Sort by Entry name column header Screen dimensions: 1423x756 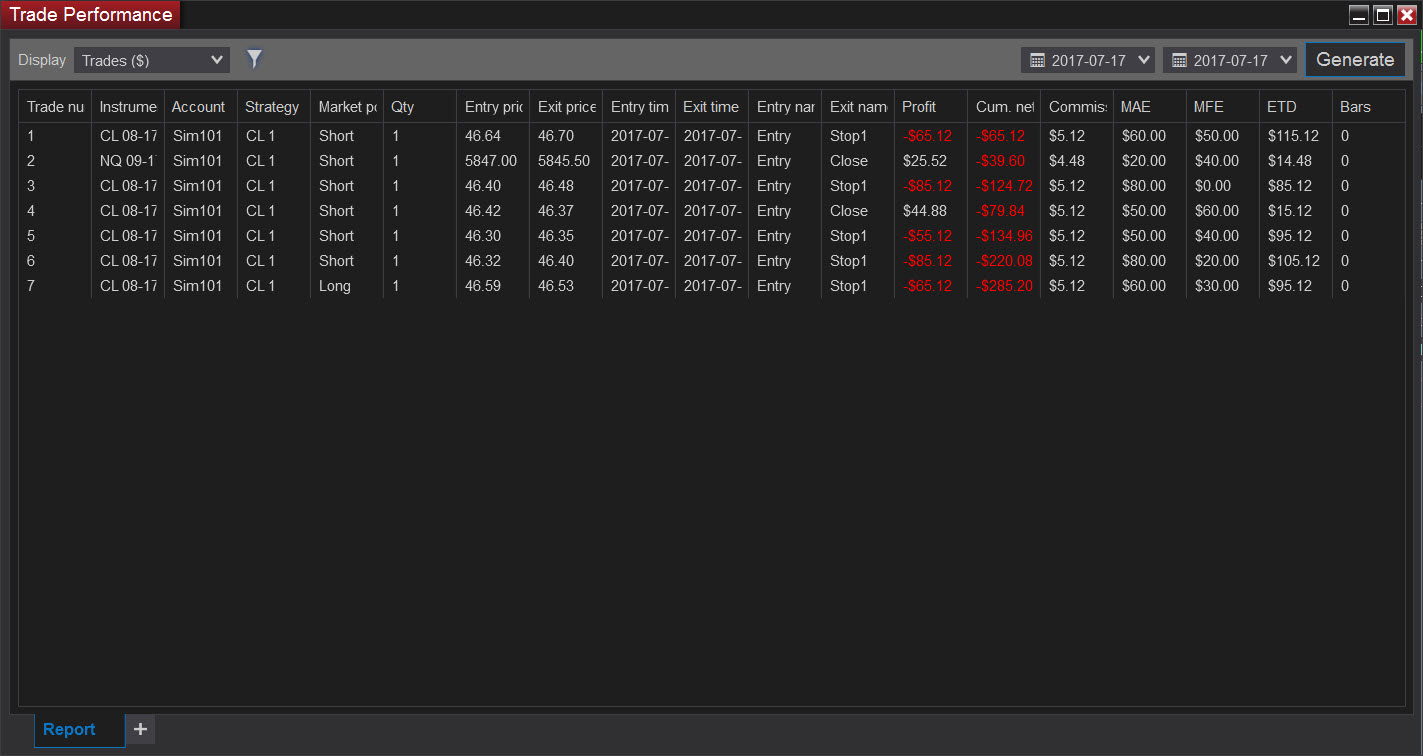785,107
